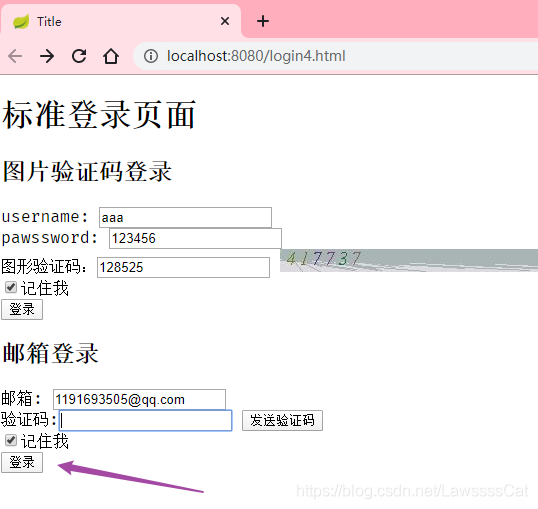This screenshot has height=509, width=538.
Task: Click the empty 验证码 input field
Action: point(145,420)
